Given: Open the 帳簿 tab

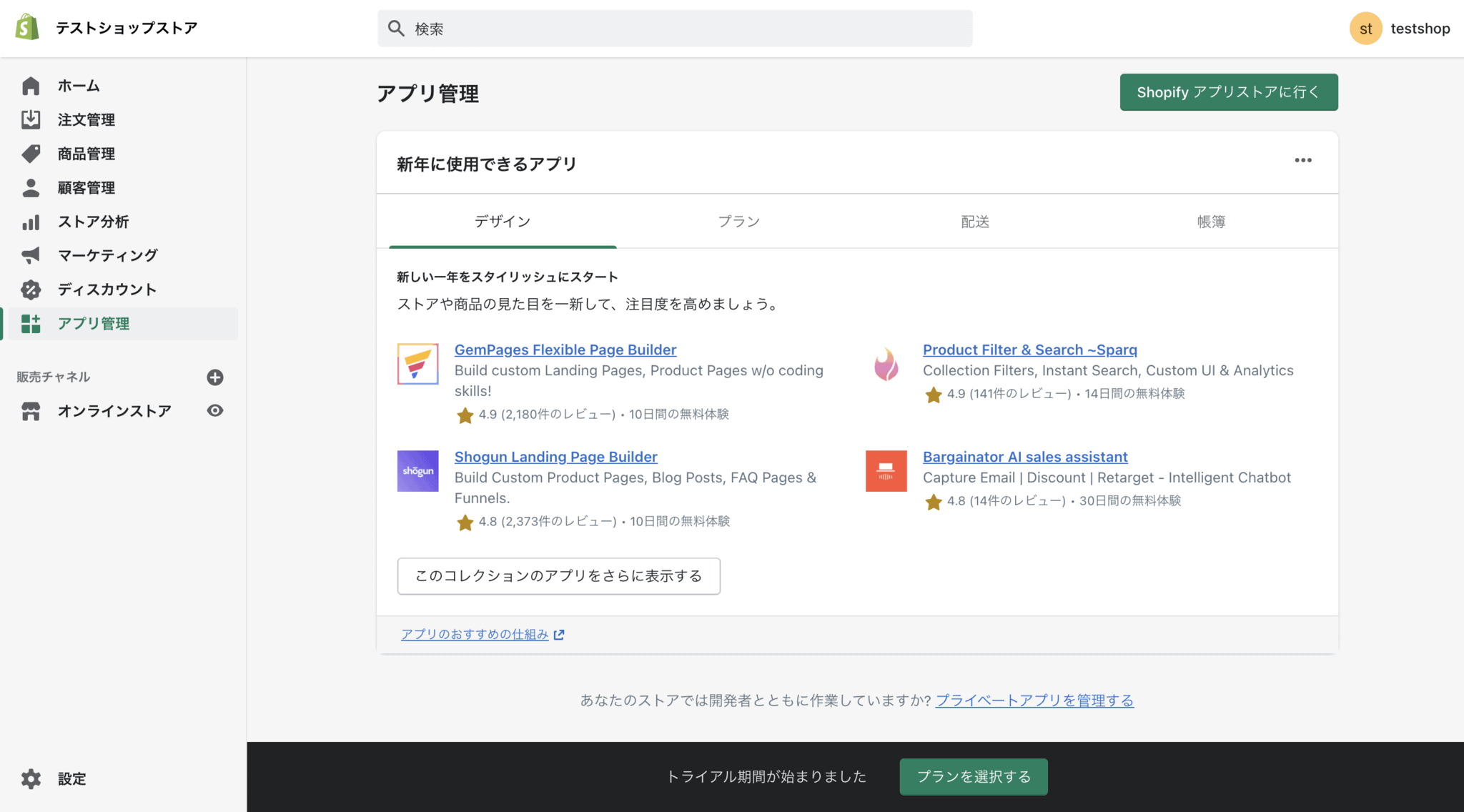Looking at the screenshot, I should pyautogui.click(x=1211, y=222).
